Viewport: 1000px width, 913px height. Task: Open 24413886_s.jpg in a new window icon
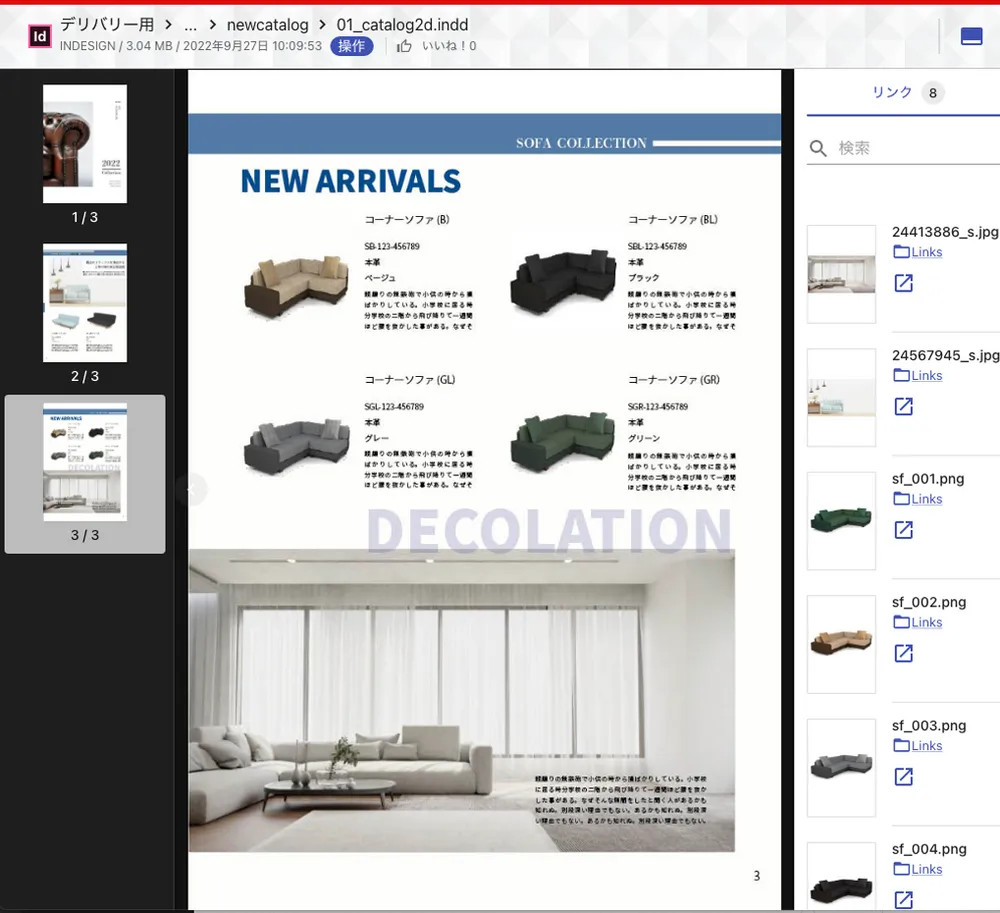click(903, 284)
